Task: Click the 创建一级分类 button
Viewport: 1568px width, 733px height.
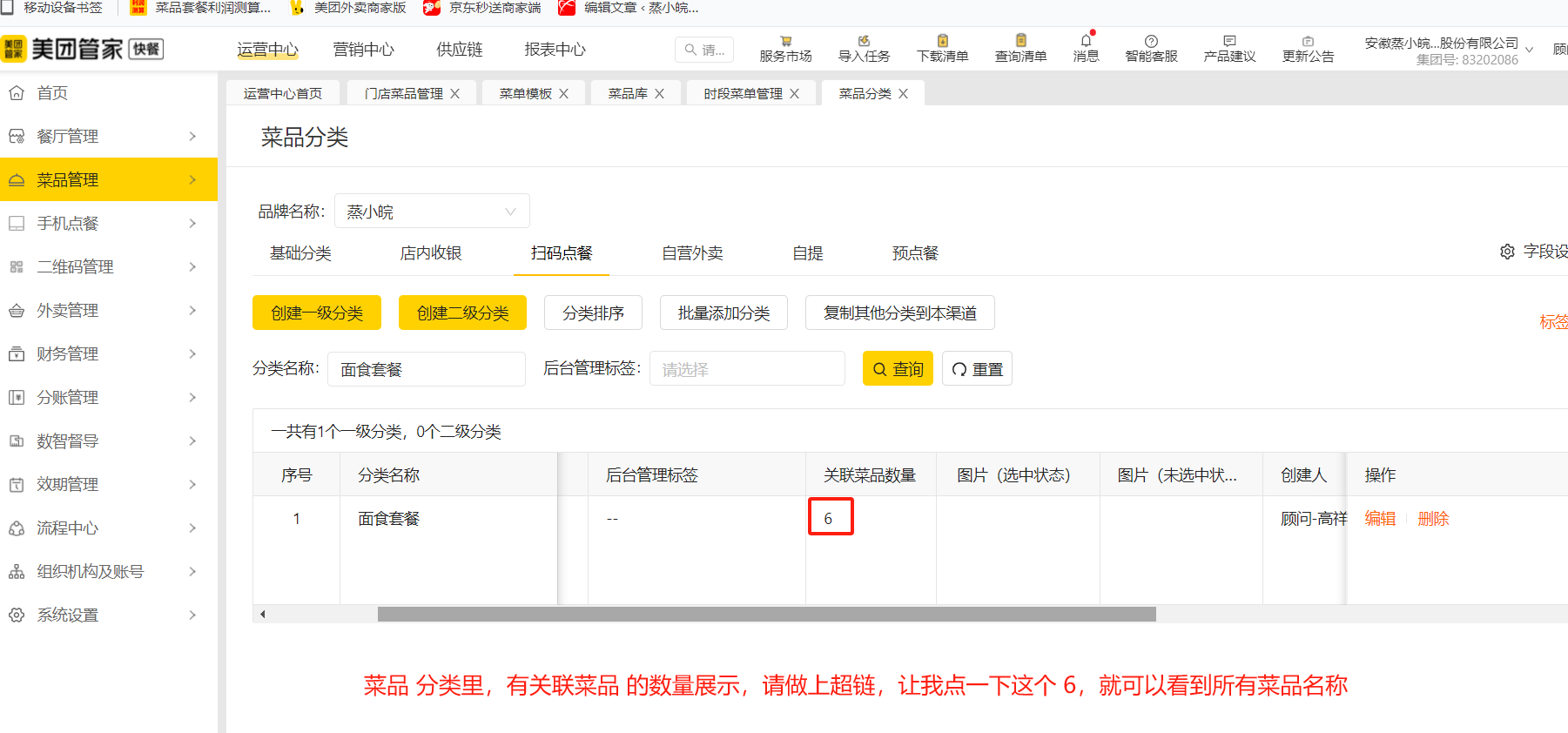Action: (x=317, y=313)
